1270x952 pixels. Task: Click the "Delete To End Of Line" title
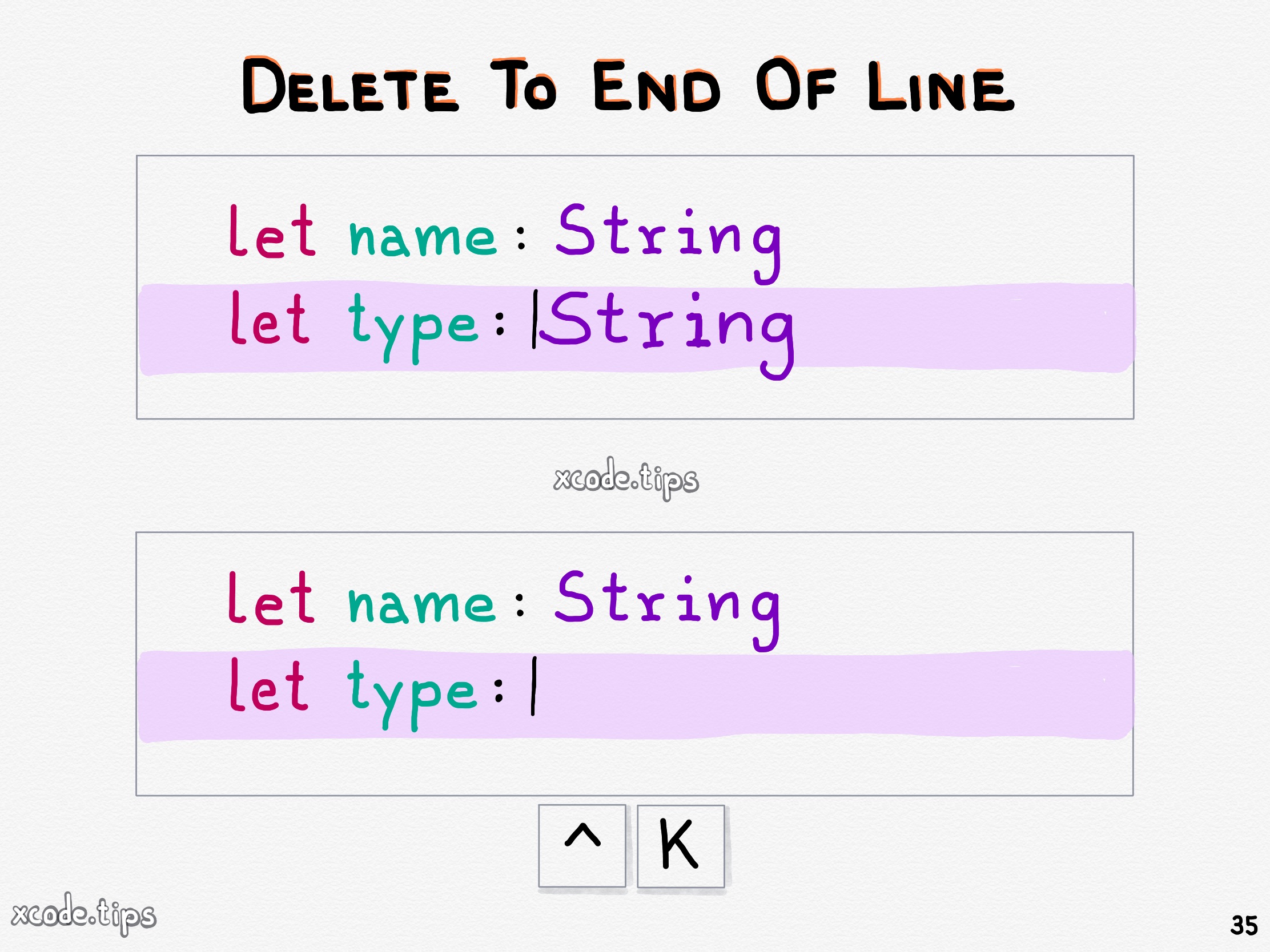click(628, 86)
